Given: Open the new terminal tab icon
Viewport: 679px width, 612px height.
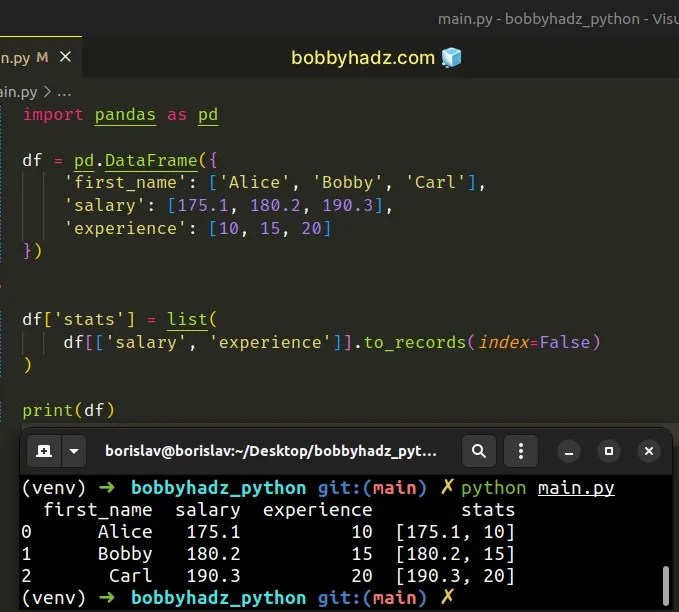Looking at the screenshot, I should pyautogui.click(x=44, y=451).
